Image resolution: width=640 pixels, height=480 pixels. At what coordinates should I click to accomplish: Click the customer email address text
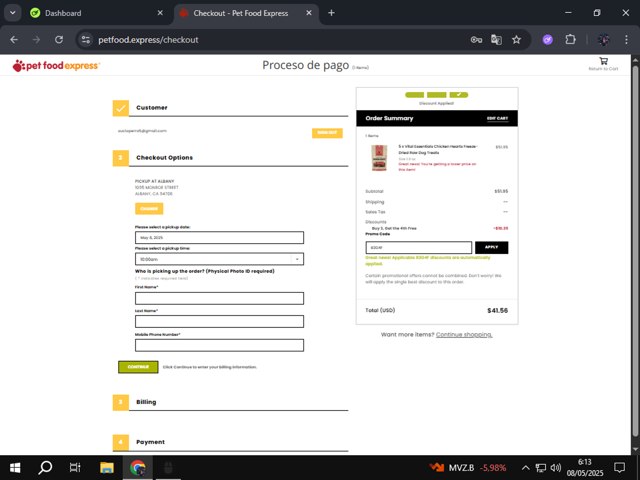point(142,131)
